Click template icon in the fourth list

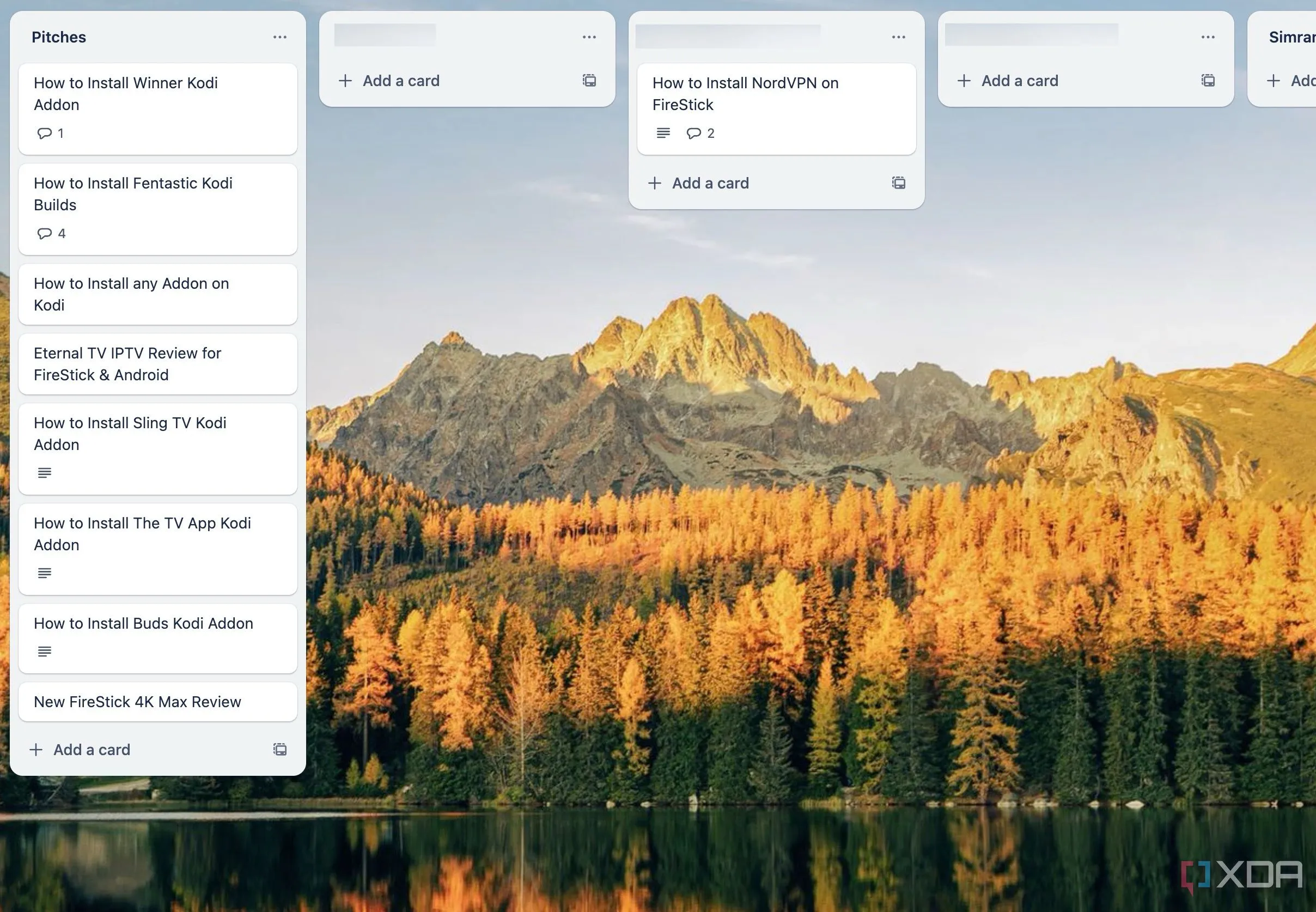pos(1207,81)
